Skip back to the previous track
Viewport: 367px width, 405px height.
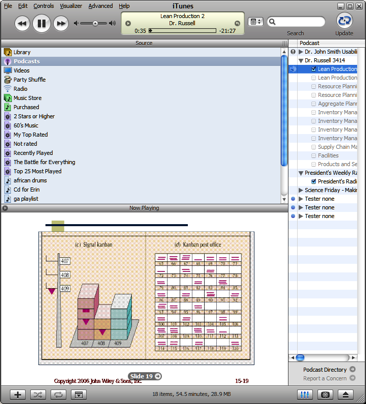point(22,24)
